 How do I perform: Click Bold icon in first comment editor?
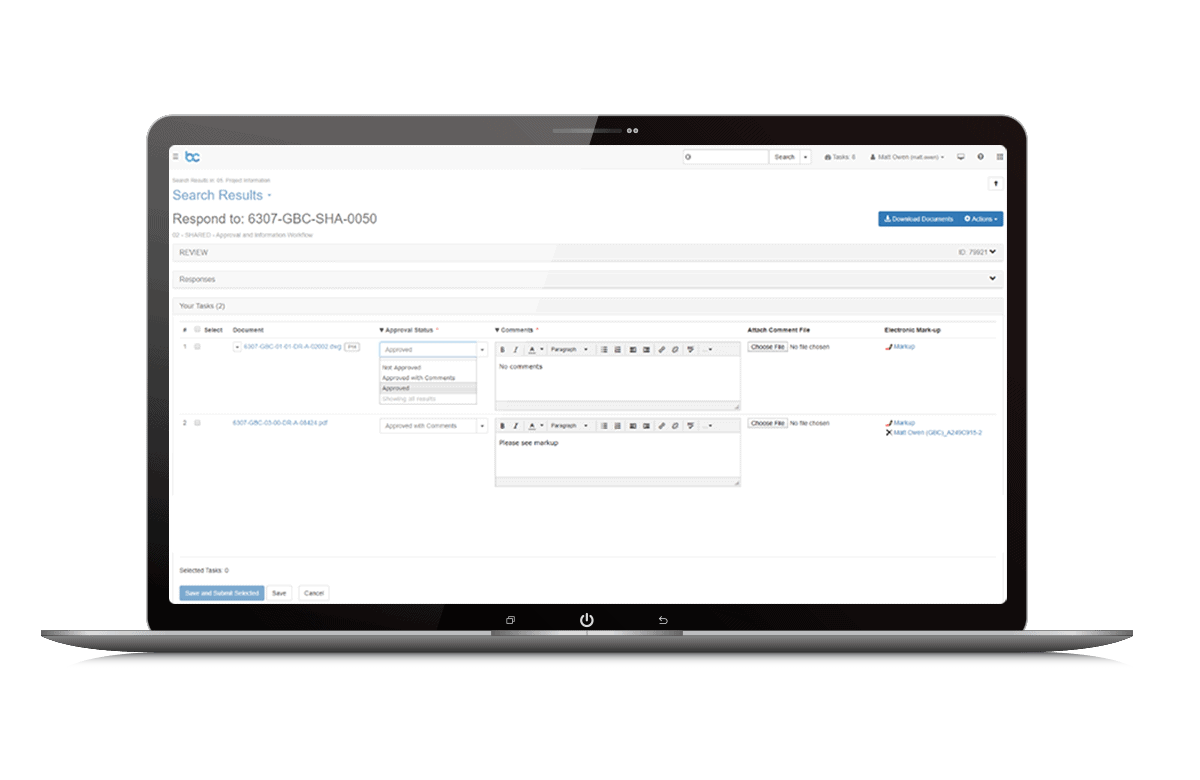(502, 350)
